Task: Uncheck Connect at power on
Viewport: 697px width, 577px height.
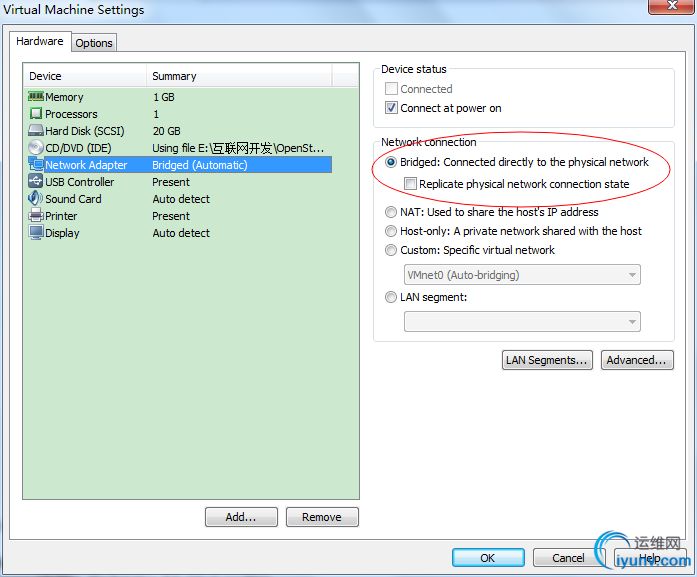Action: [391, 108]
